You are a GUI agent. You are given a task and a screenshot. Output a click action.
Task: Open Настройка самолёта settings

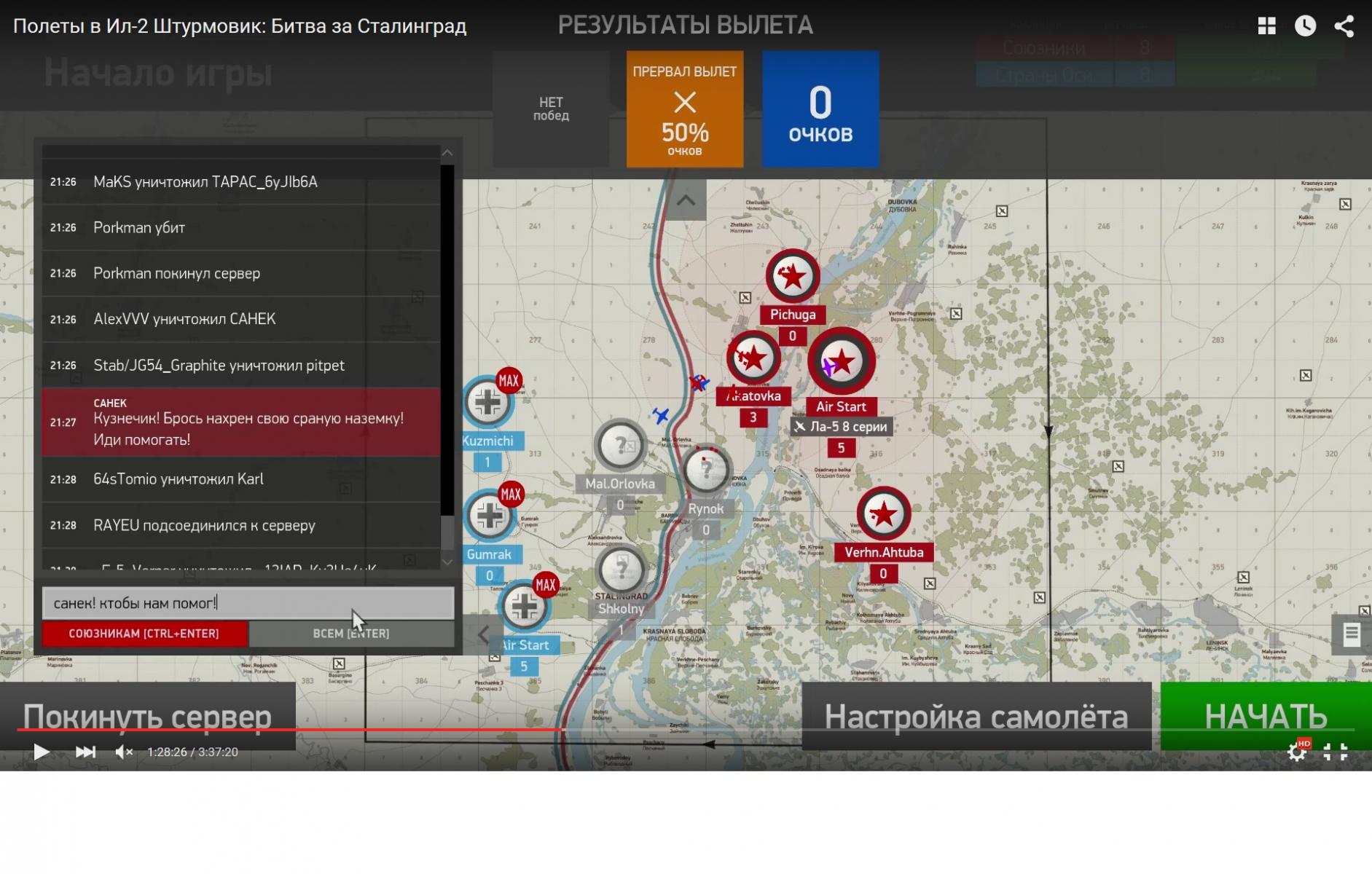pos(976,717)
